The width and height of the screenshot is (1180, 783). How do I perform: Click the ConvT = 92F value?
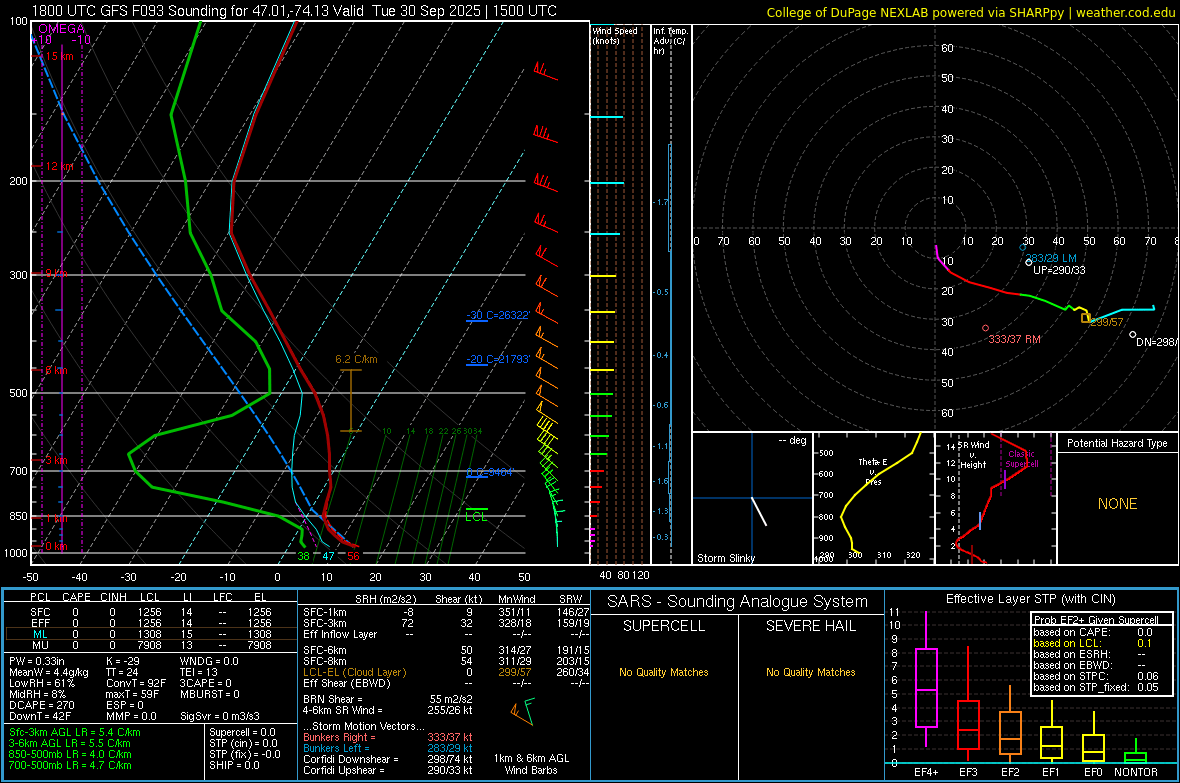tap(136, 683)
